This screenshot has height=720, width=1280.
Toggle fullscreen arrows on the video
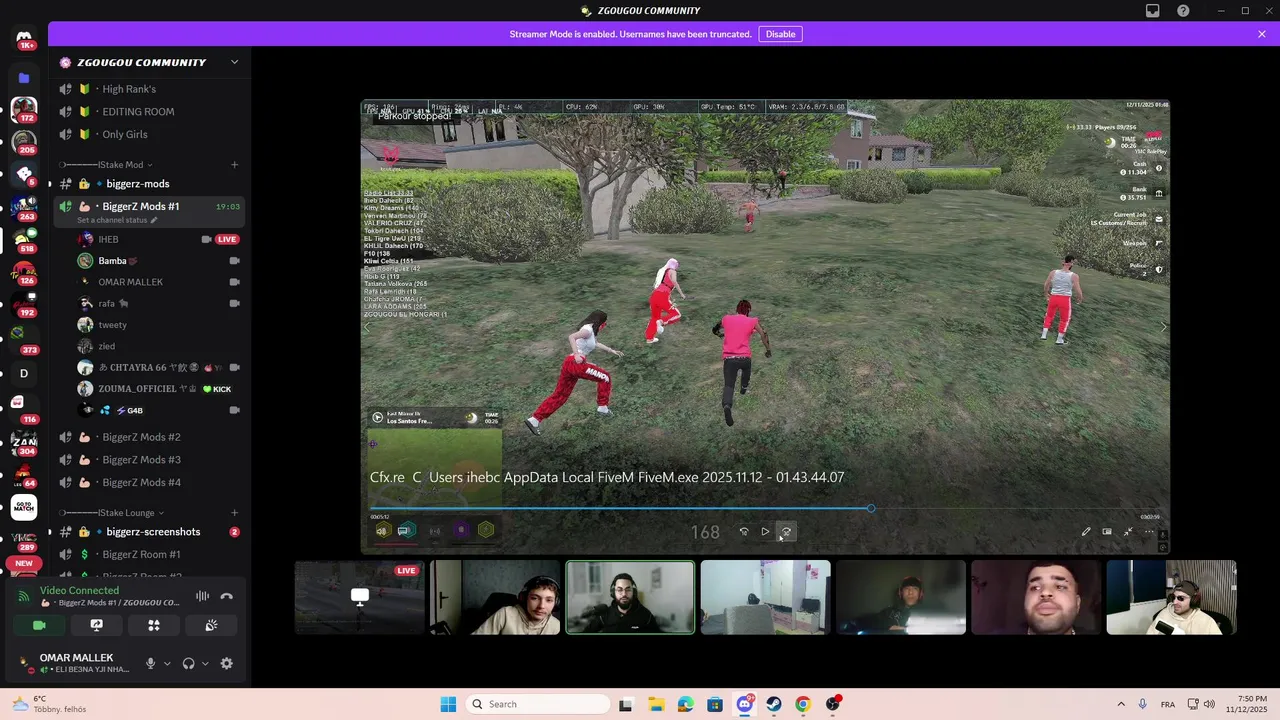[1128, 532]
